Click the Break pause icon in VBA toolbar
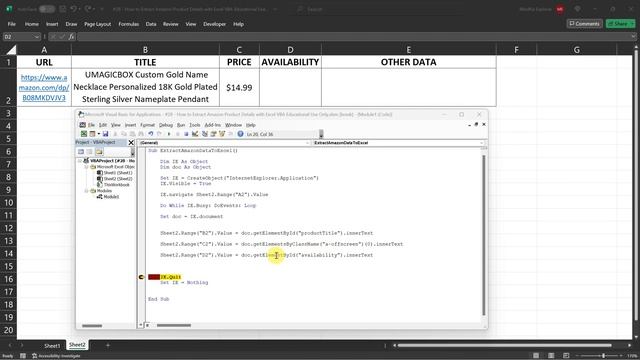Screen dimensions: 640x360 pos(178,134)
